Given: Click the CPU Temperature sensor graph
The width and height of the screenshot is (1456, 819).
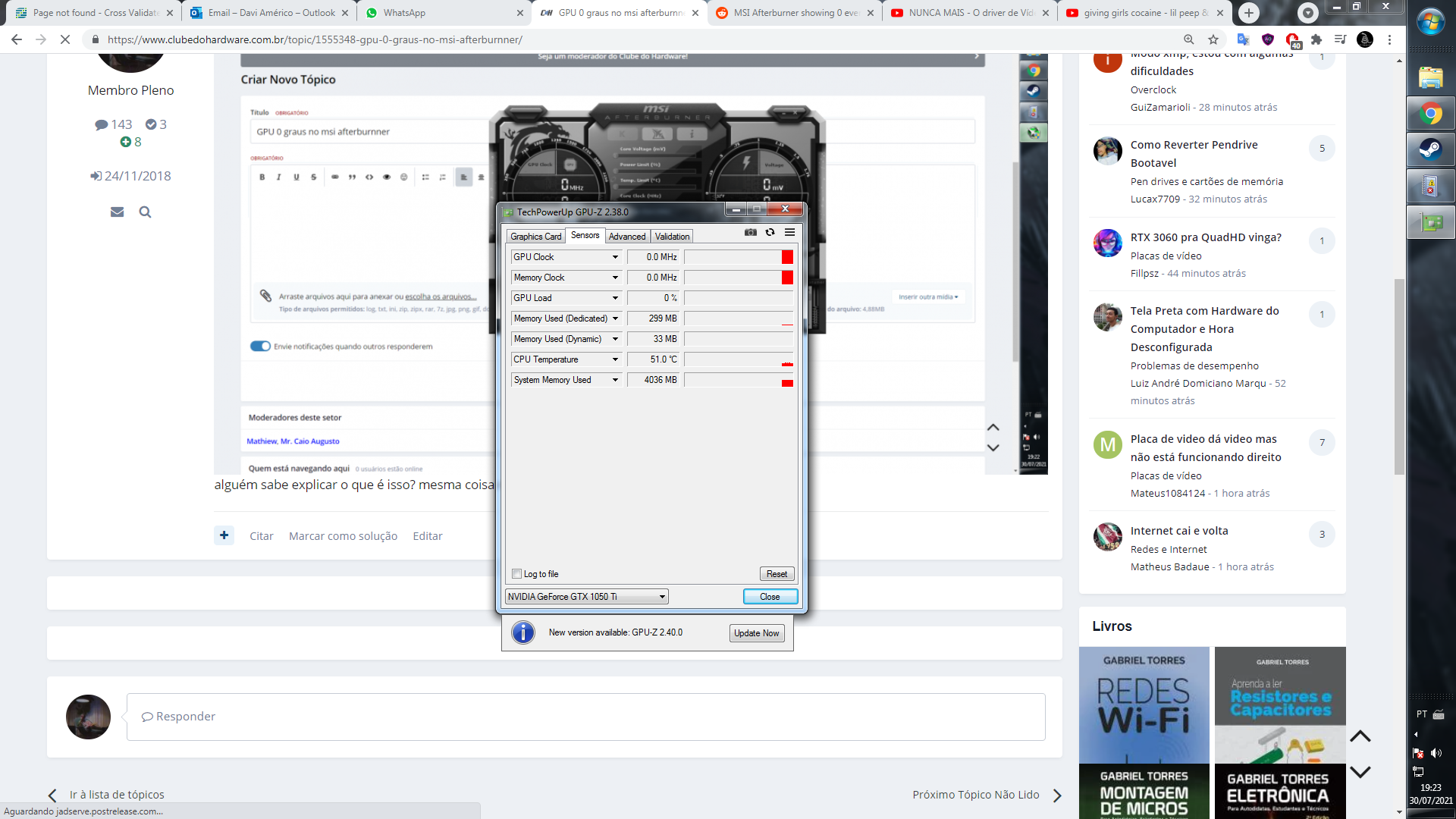Looking at the screenshot, I should (x=739, y=359).
